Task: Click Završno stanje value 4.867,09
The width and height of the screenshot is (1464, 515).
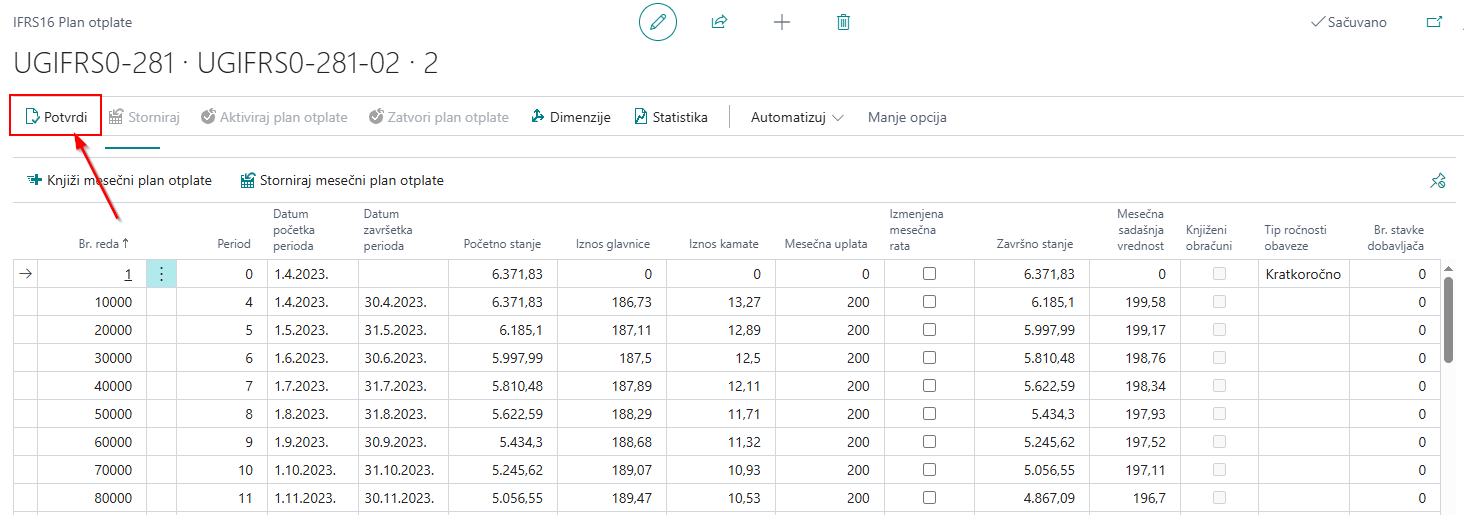Action: (x=1046, y=498)
